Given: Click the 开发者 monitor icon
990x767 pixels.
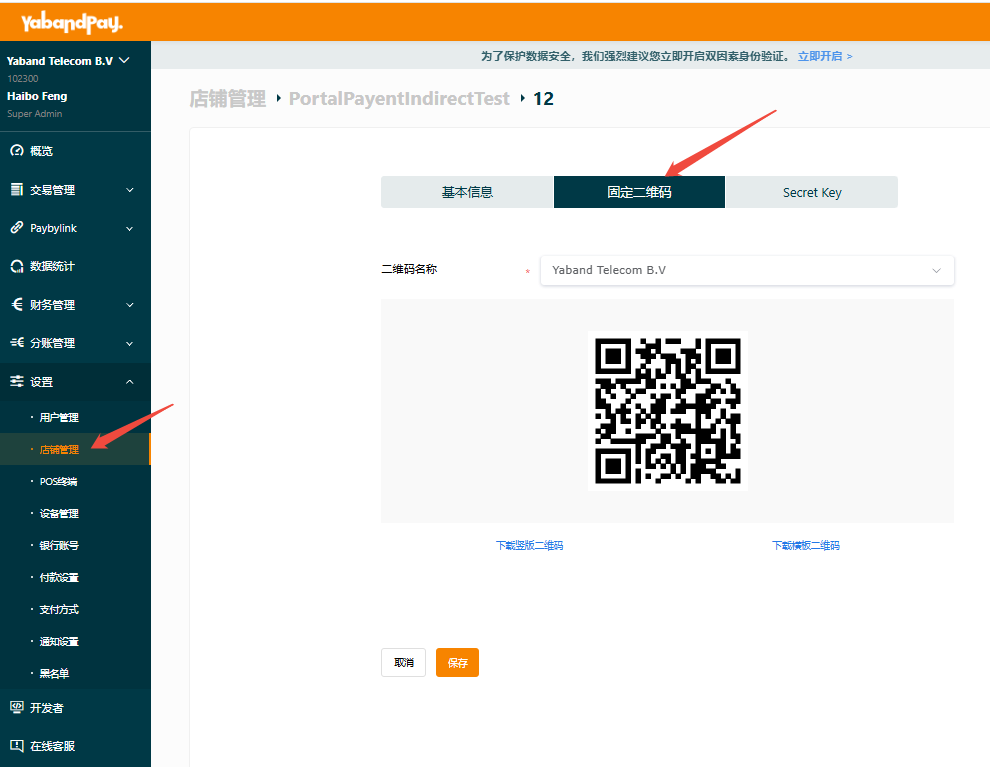Looking at the screenshot, I should click(17, 708).
